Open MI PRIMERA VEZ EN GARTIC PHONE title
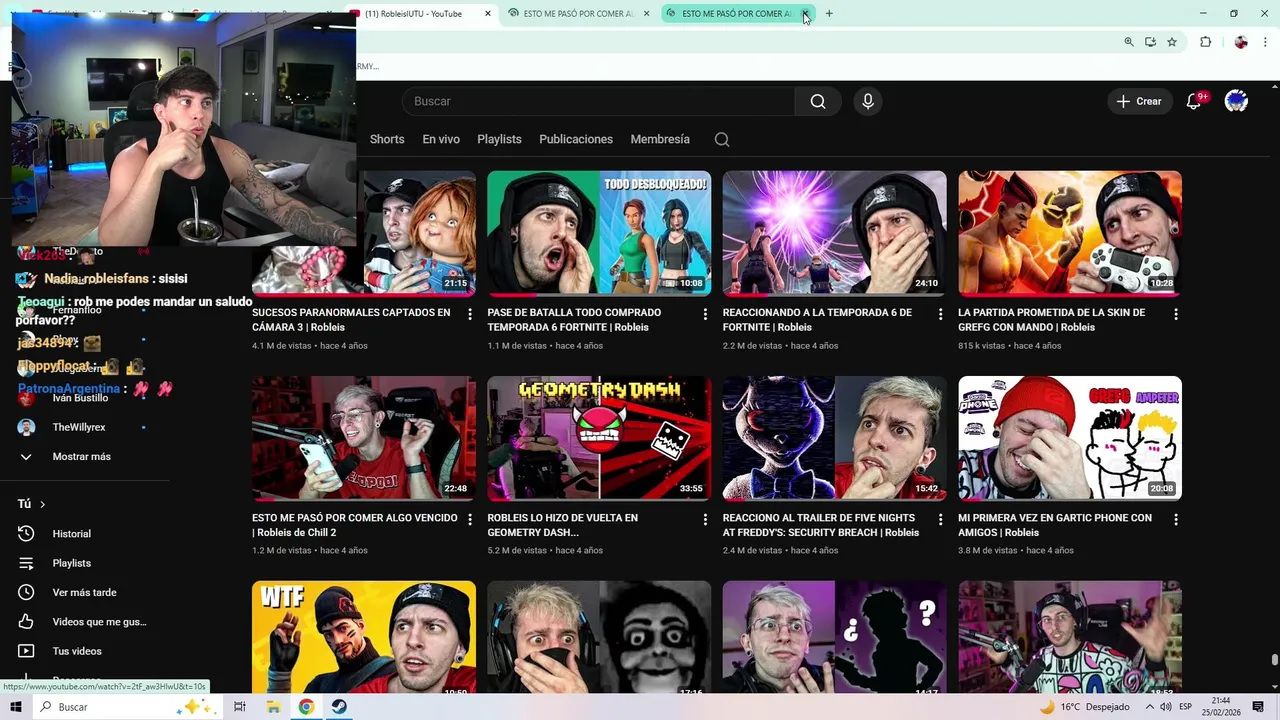Screen dimensions: 1280x720 pyautogui.click(x=1055, y=525)
